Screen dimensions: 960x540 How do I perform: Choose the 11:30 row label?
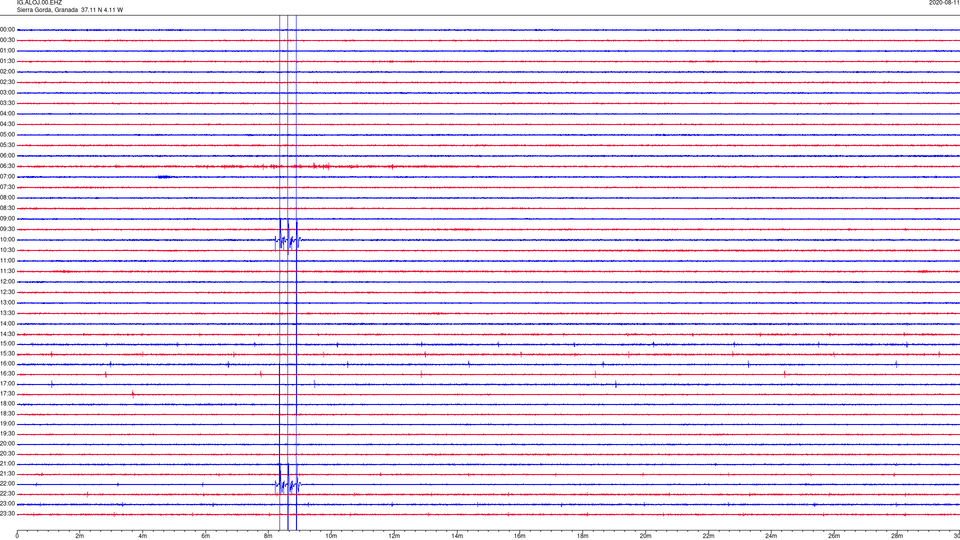point(7,271)
